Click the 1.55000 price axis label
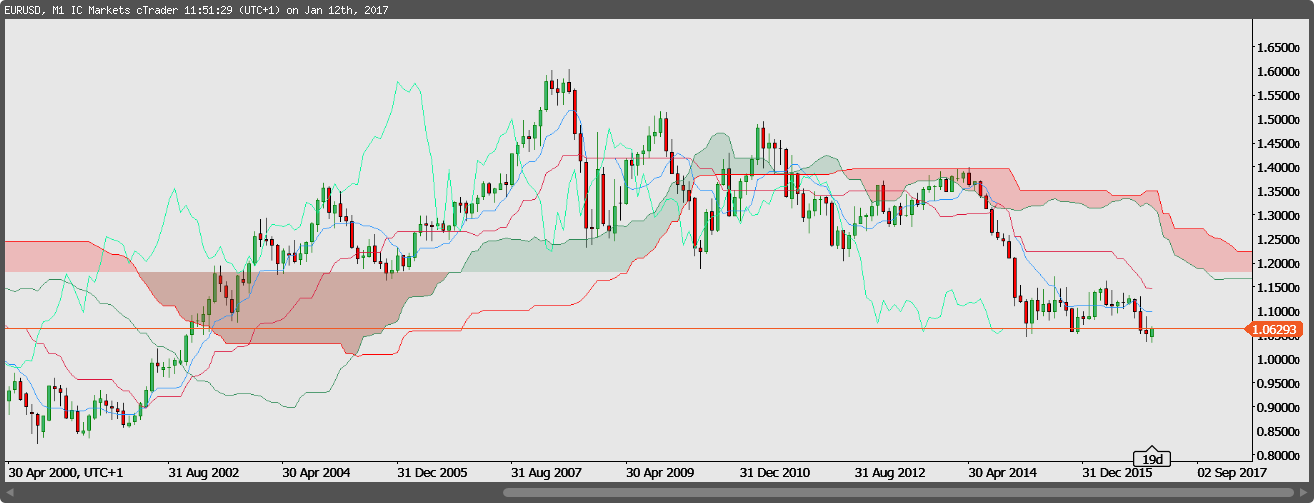Screen dimensions: 1314x503 [x=1280, y=96]
